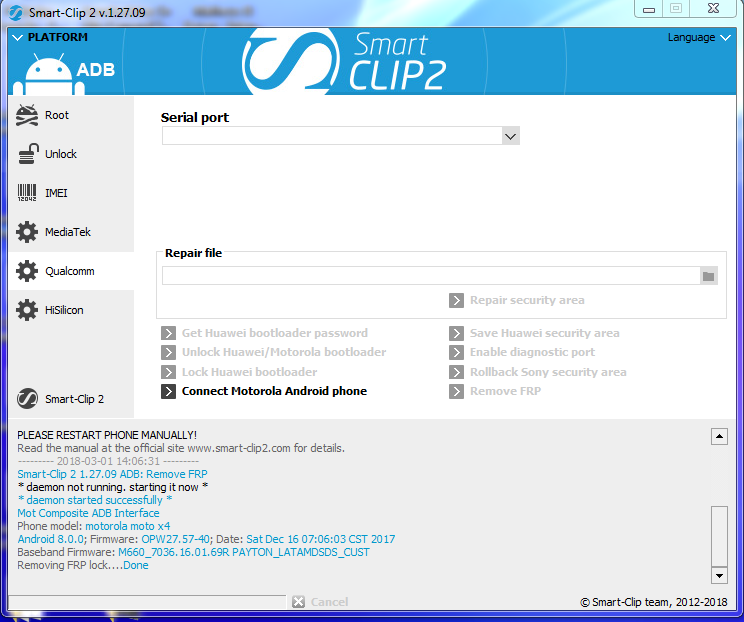Select the HiSilicon gear icon

[x=27, y=310]
